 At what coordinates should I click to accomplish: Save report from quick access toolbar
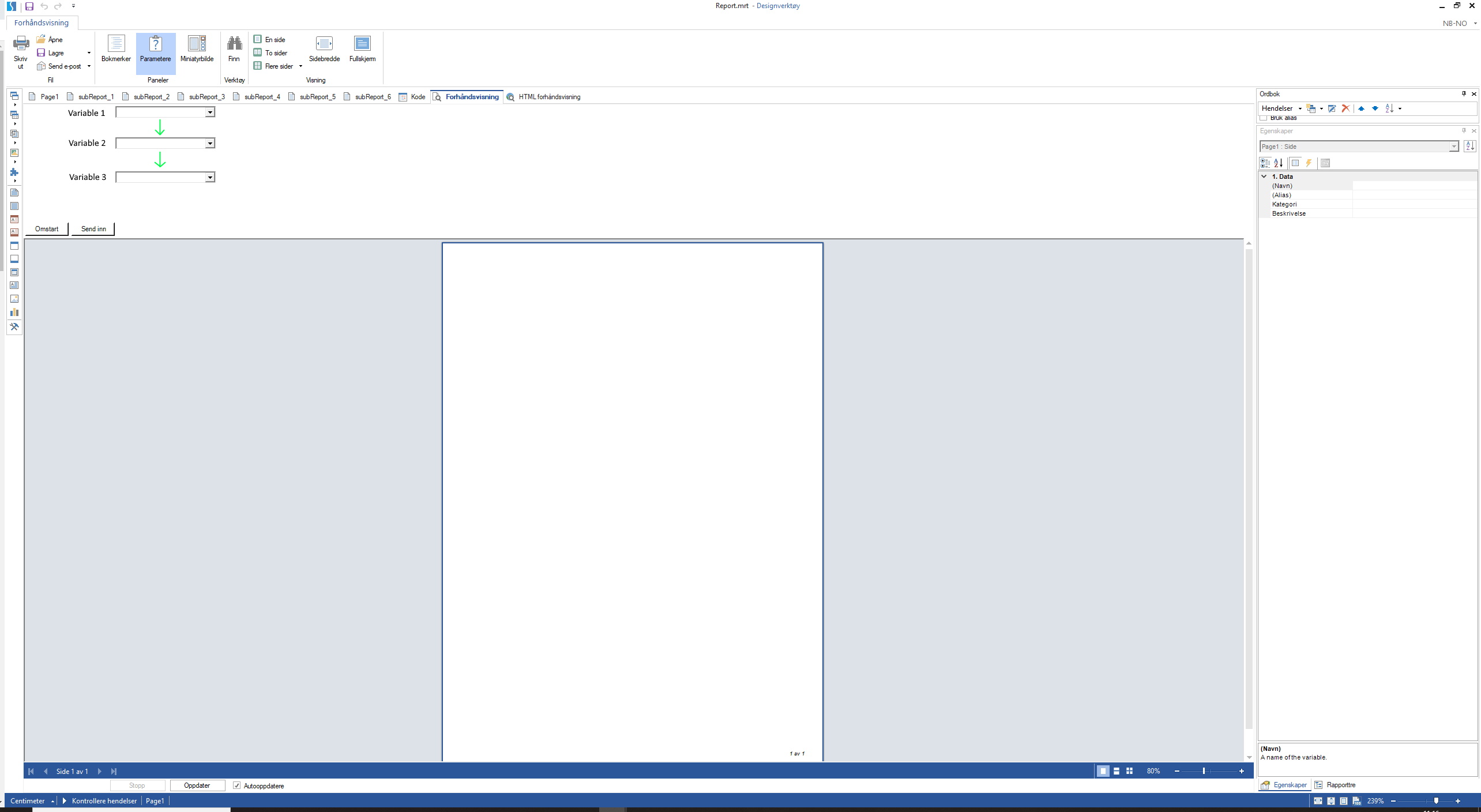click(x=29, y=6)
